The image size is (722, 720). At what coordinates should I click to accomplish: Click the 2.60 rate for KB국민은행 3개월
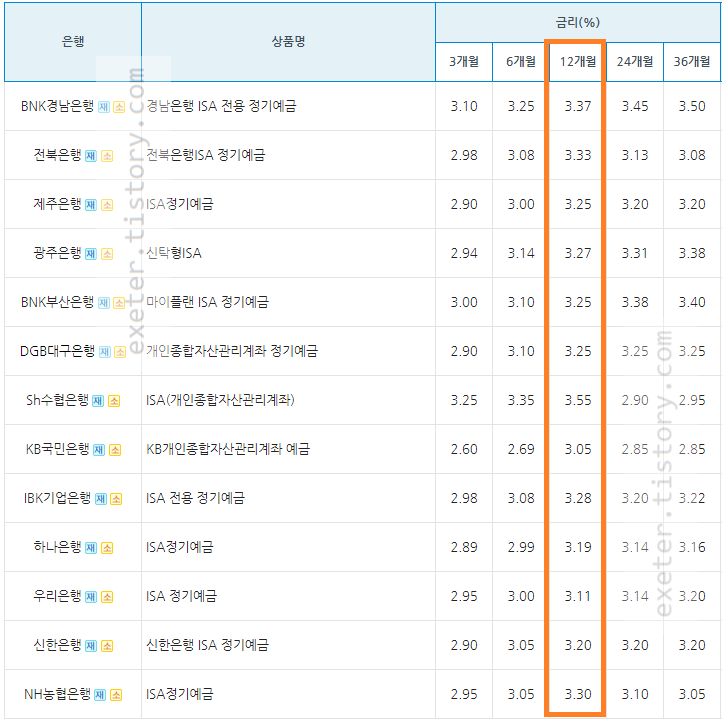pyautogui.click(x=464, y=449)
